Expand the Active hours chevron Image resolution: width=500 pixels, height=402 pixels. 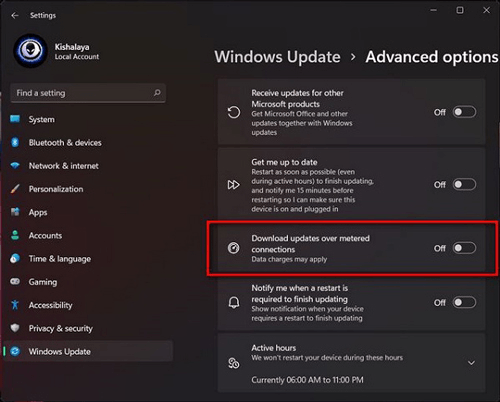[x=471, y=363]
